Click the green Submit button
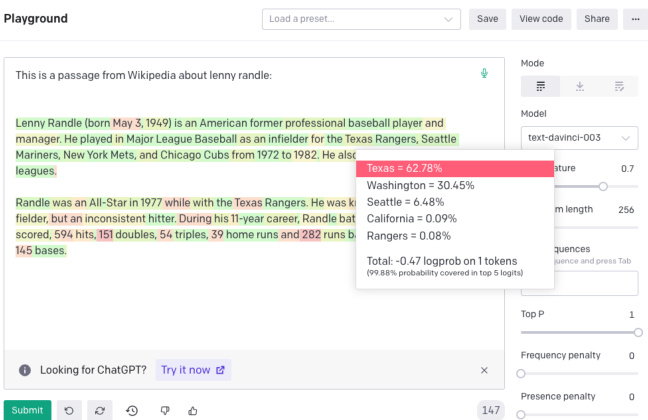Viewport: 648px width, 420px height. pyautogui.click(x=27, y=410)
